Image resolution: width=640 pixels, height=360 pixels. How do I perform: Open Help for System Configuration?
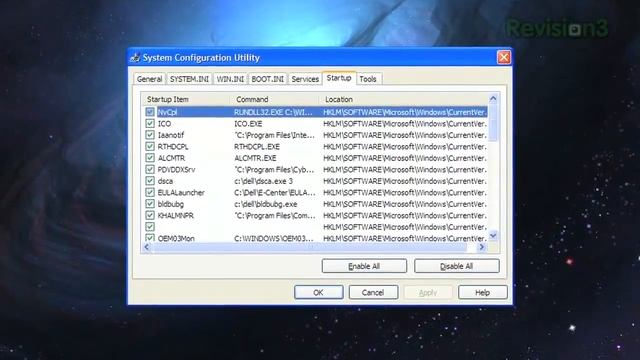pos(482,292)
